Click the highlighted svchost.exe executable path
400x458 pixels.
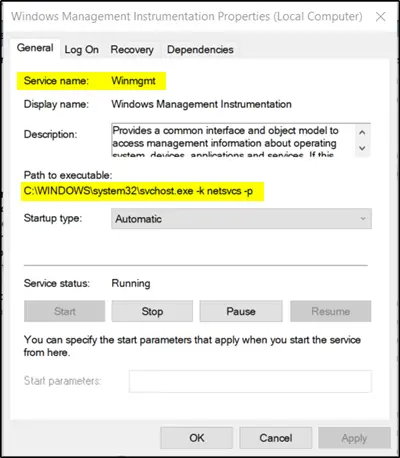pyautogui.click(x=138, y=191)
